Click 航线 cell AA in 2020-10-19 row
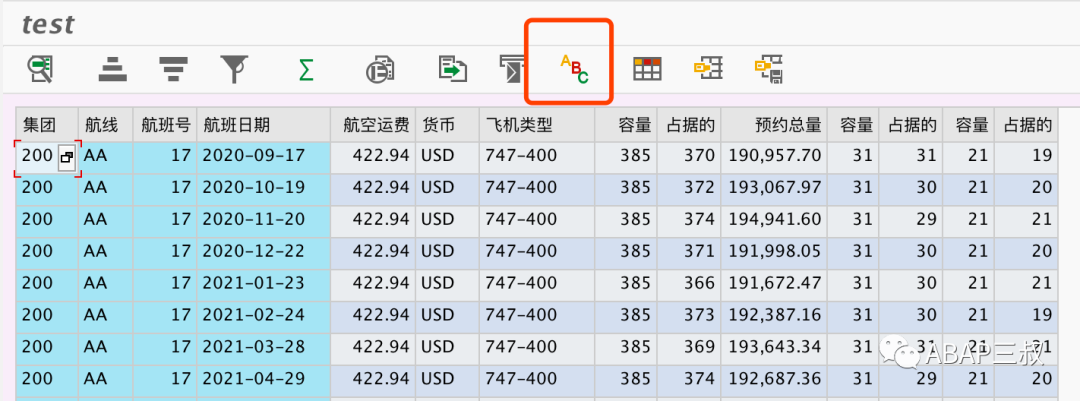This screenshot has height=401, width=1080. click(105, 187)
